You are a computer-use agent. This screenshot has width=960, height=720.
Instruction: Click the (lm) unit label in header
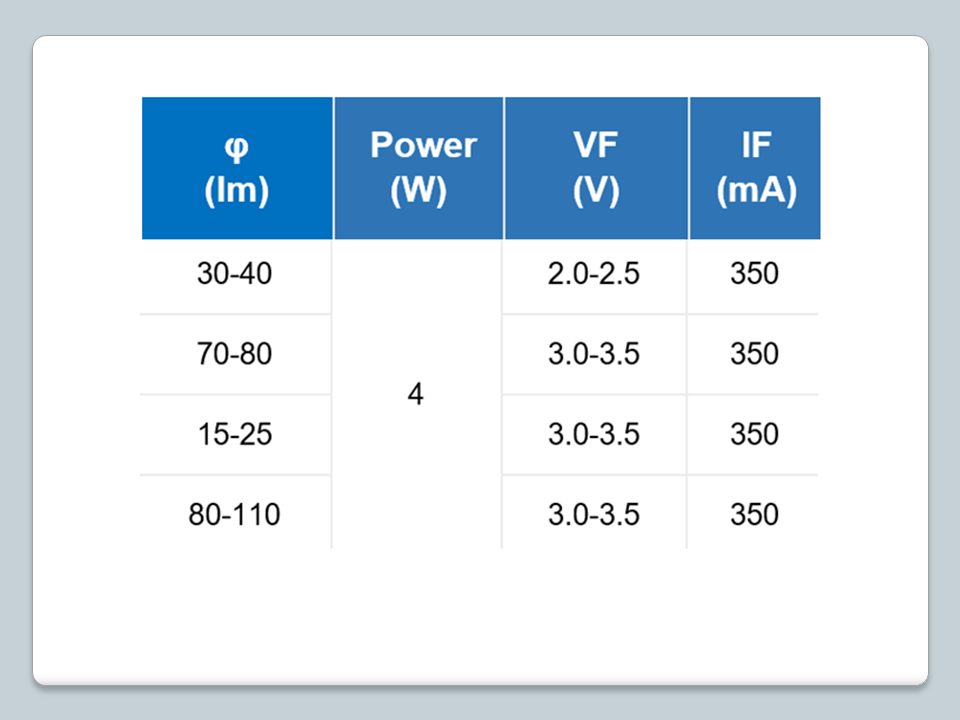tap(236, 190)
